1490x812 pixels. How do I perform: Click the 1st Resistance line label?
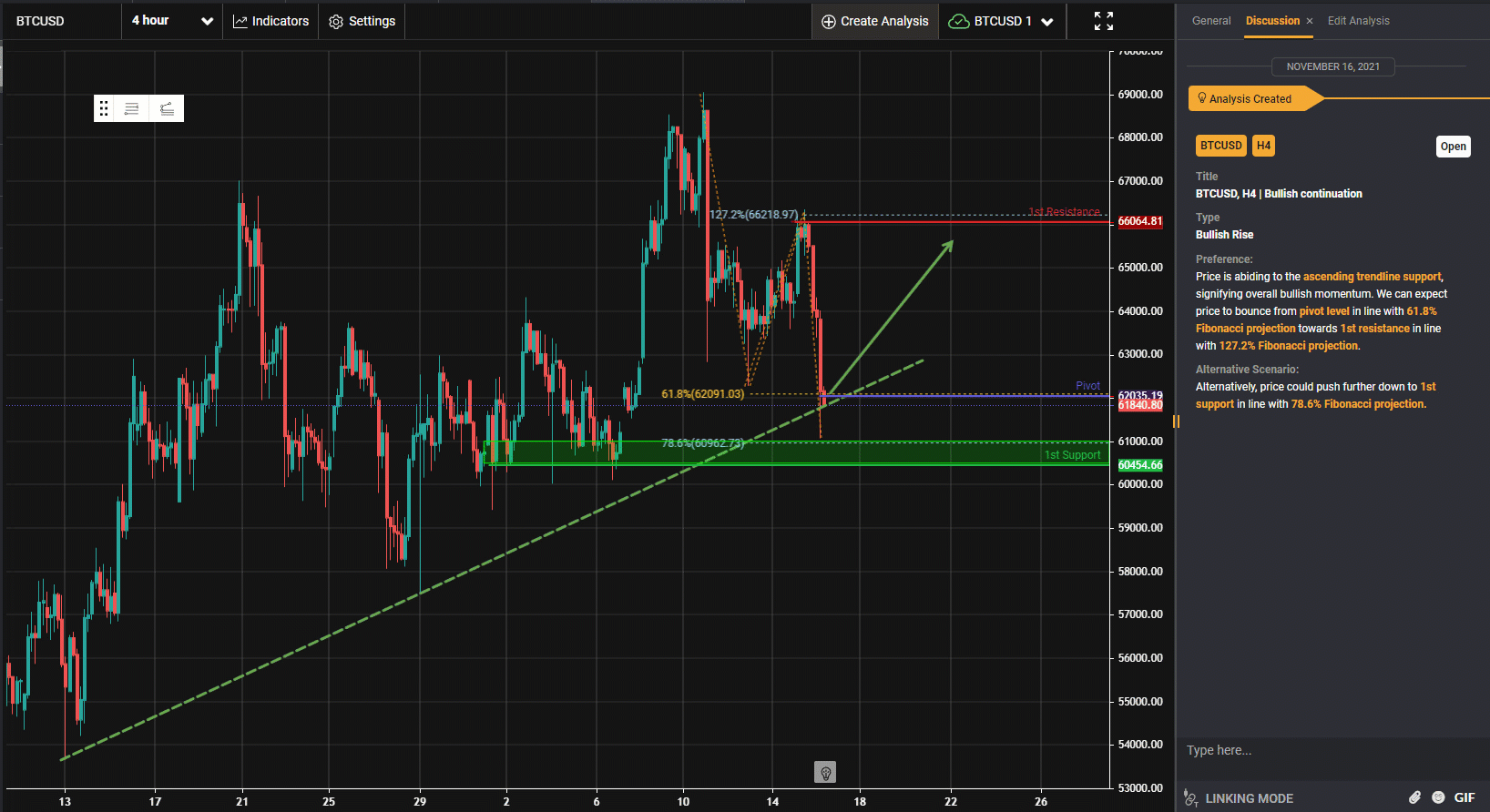tap(1064, 211)
